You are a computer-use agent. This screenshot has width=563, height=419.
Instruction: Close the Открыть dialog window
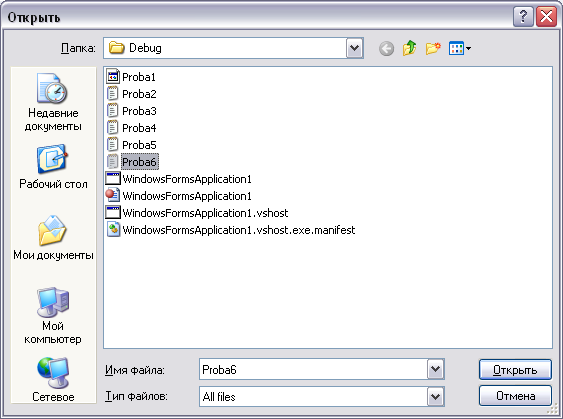(546, 17)
